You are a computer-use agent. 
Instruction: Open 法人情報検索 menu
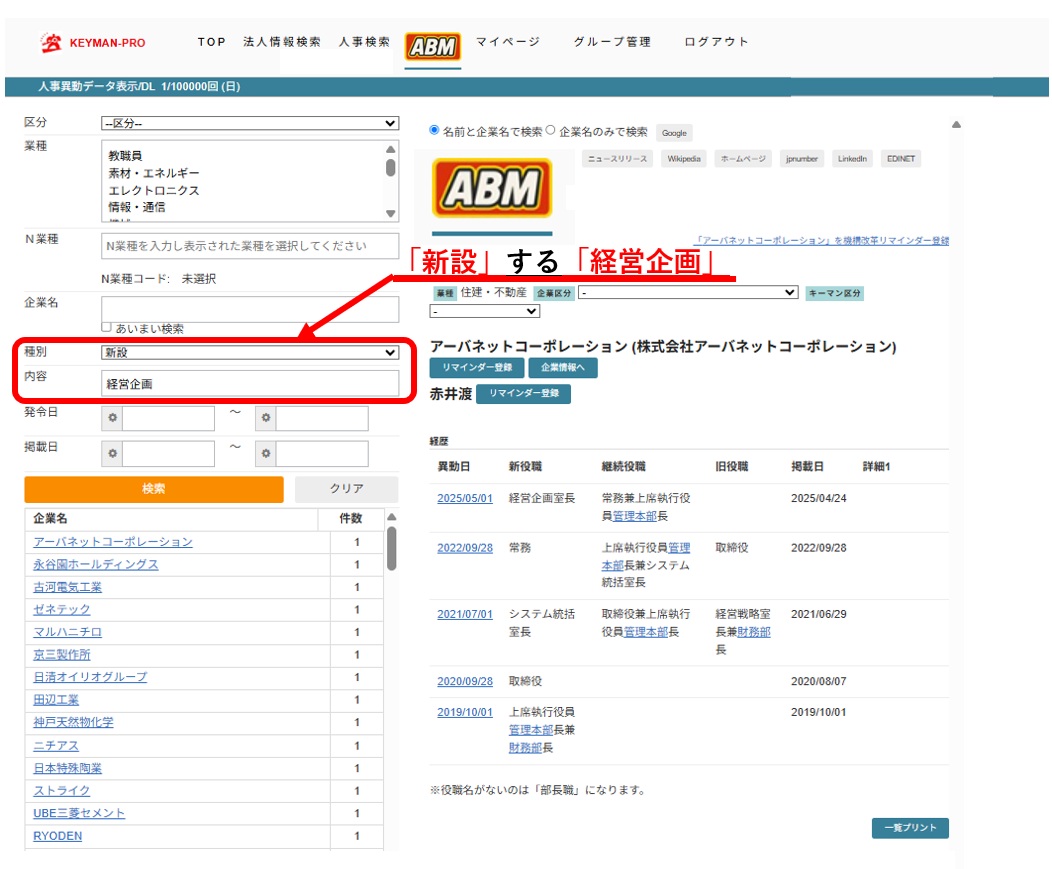pos(282,42)
